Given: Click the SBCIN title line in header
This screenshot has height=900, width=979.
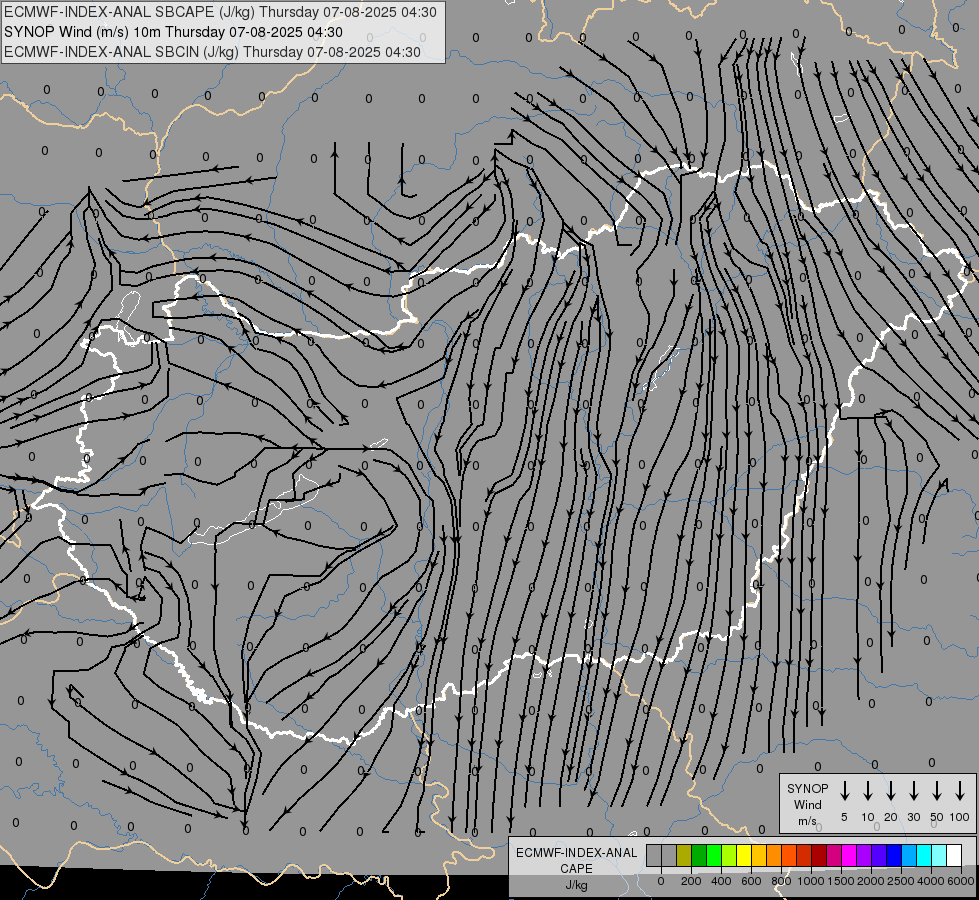Looking at the screenshot, I should click(212, 52).
